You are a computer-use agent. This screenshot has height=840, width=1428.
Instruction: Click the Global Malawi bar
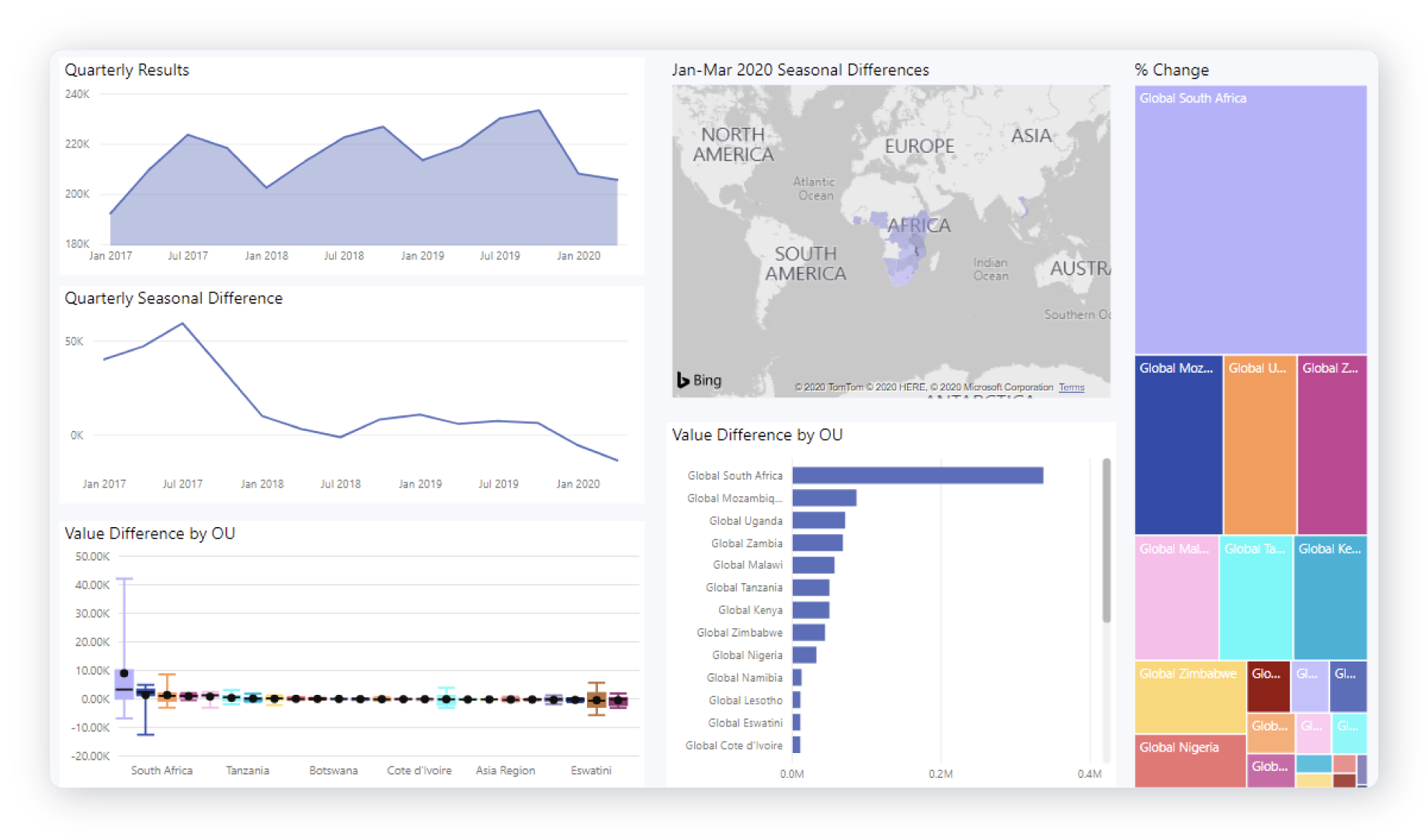(813, 565)
